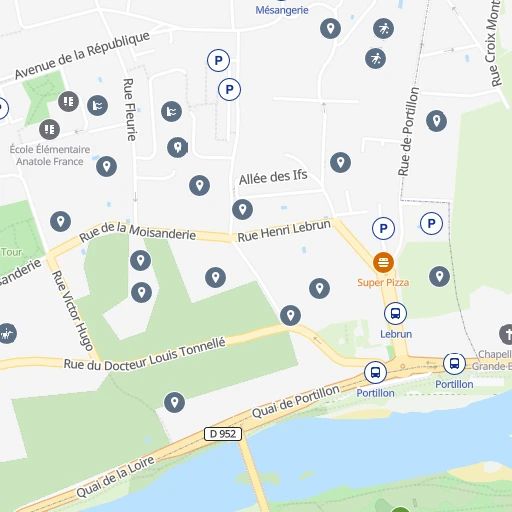The height and width of the screenshot is (512, 512).
Task: Select the topmost parking icon near Avenue de la République
Action: click(x=218, y=60)
